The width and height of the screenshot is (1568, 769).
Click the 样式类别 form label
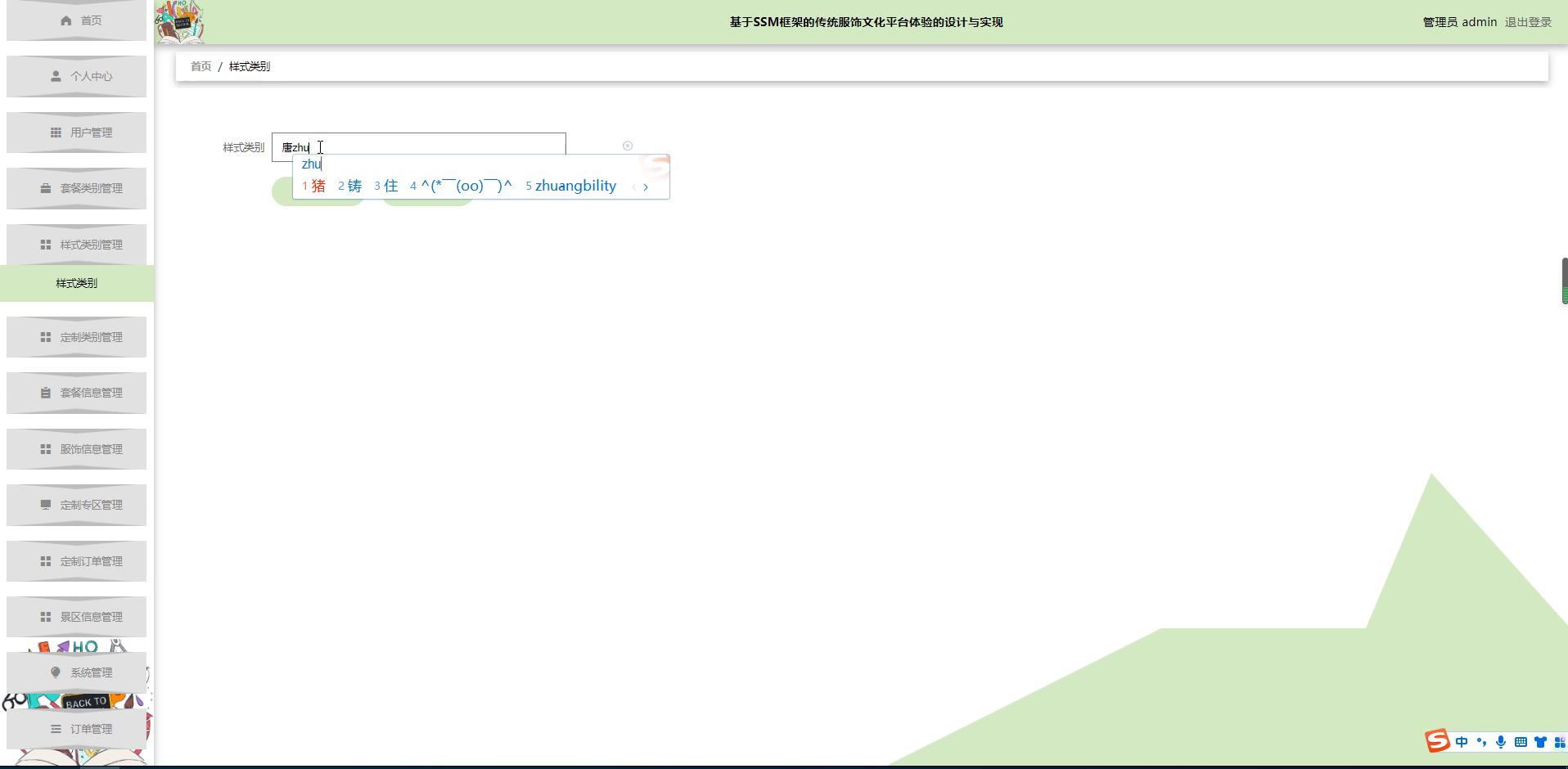pos(243,147)
